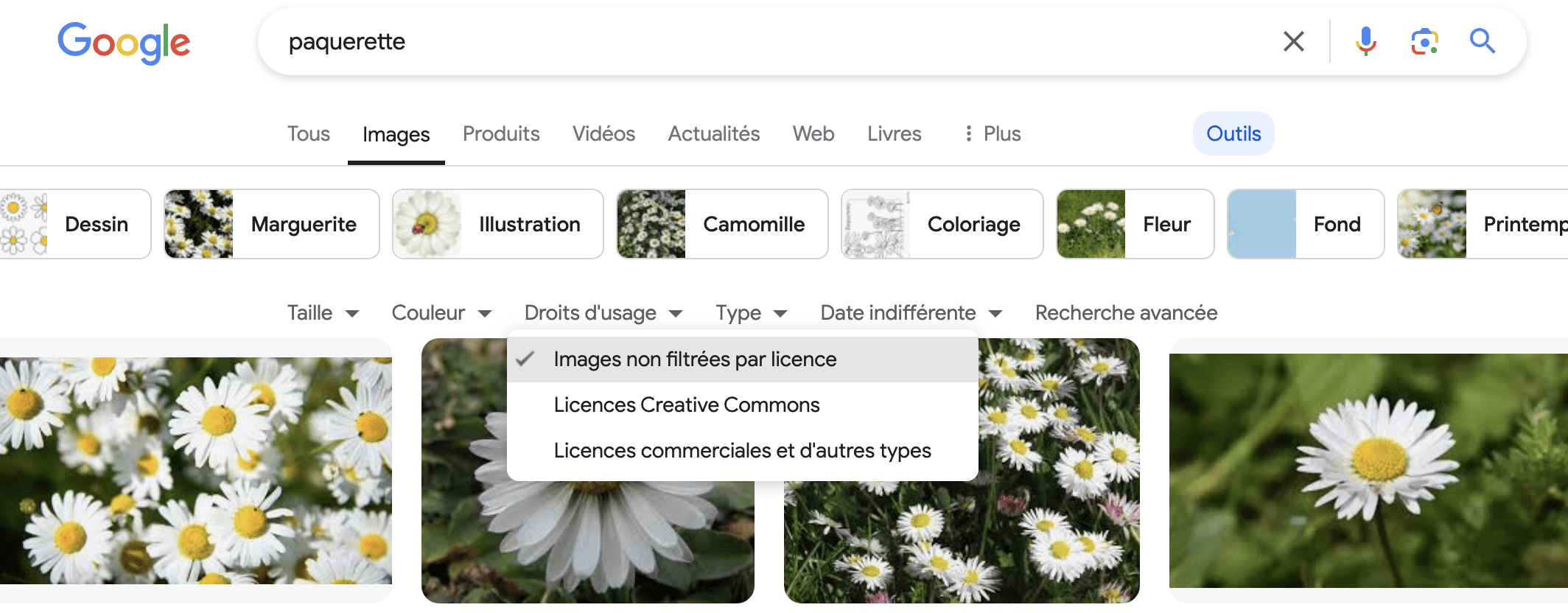Open Google Lens image search icon

pyautogui.click(x=1424, y=41)
